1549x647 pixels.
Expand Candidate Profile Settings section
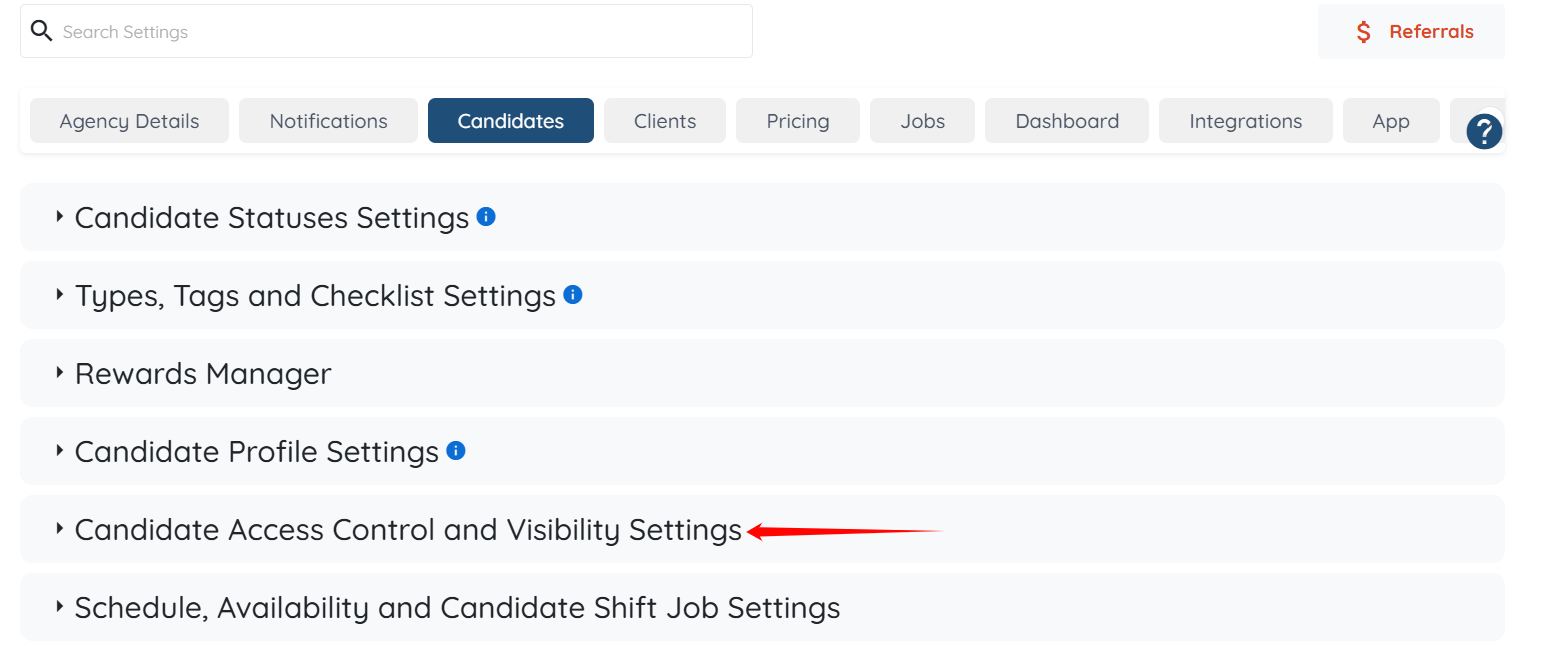point(257,451)
